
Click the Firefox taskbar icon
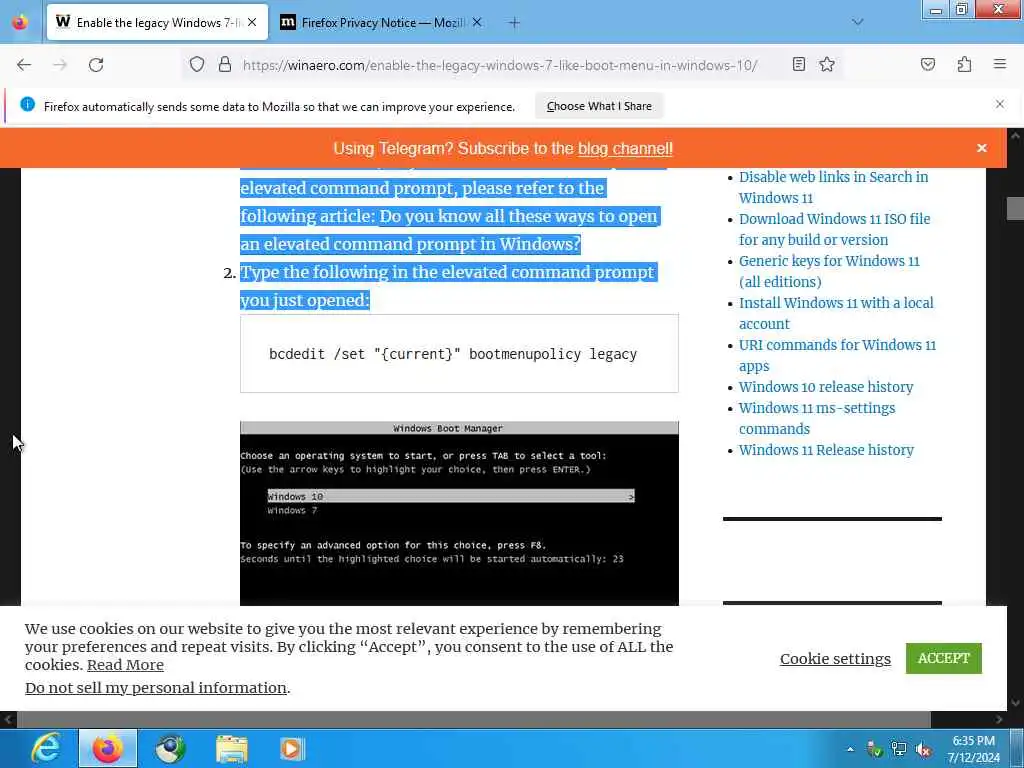point(108,748)
